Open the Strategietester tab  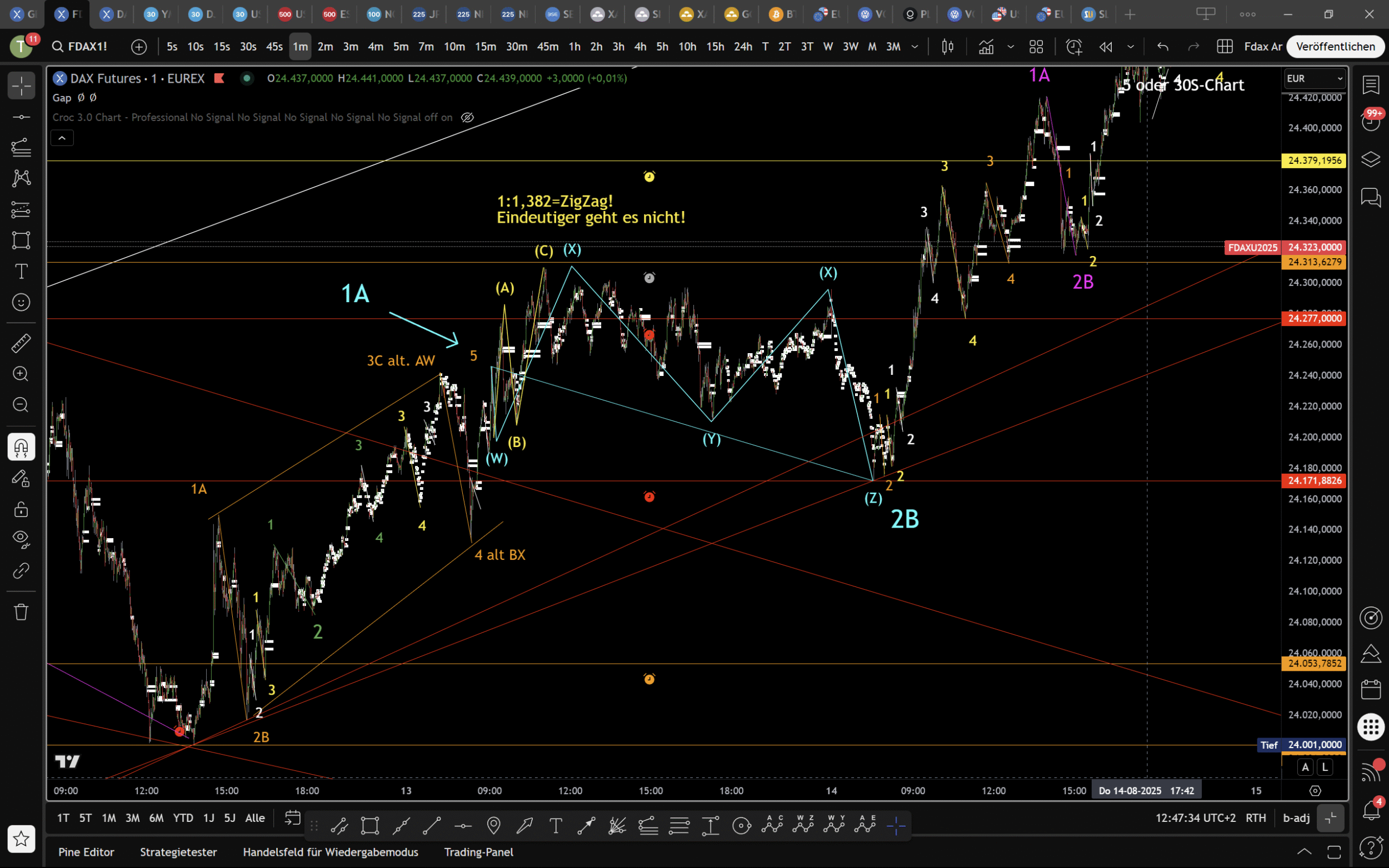coord(178,852)
